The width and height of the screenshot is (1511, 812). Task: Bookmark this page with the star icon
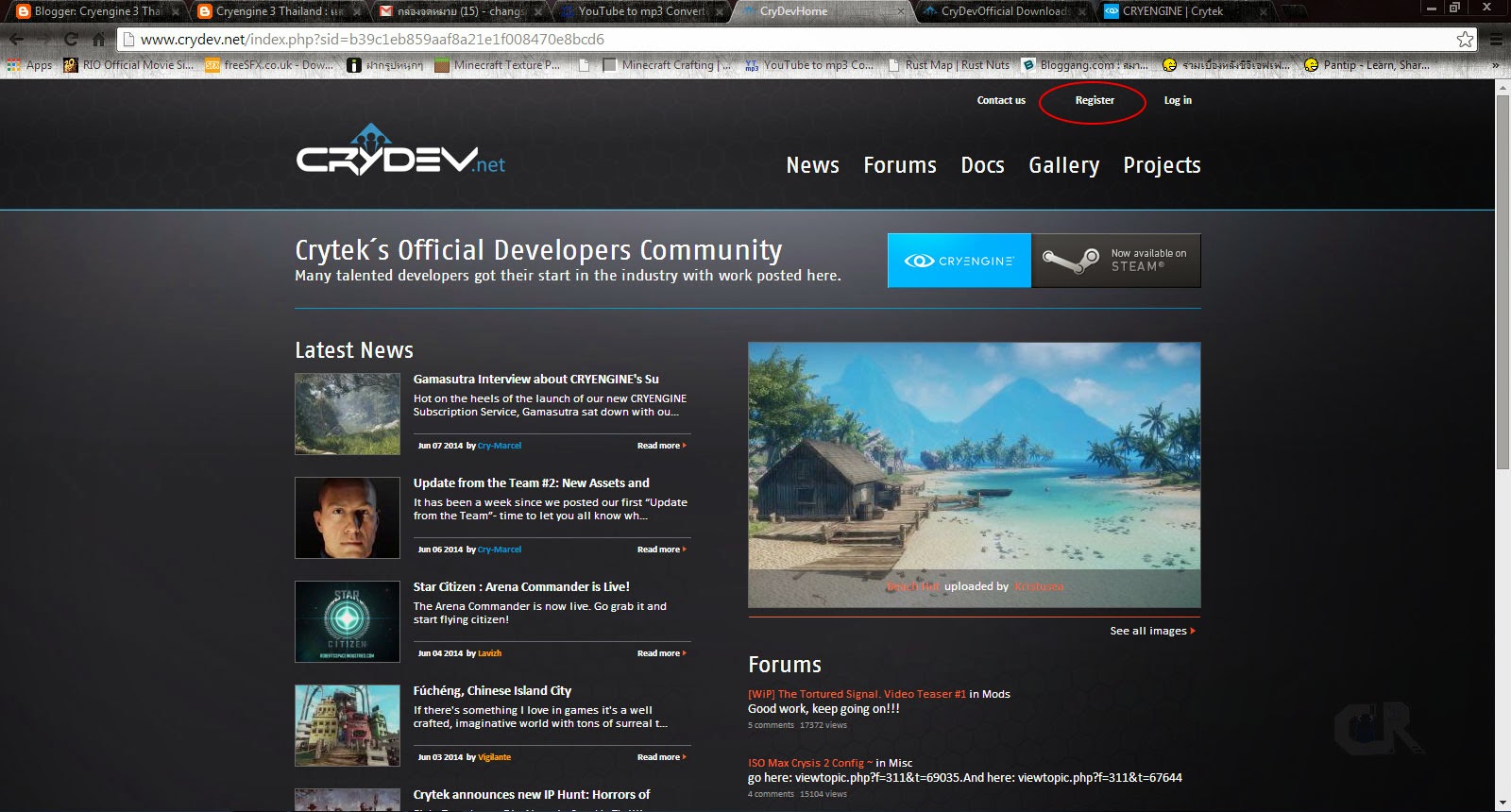coord(1465,40)
